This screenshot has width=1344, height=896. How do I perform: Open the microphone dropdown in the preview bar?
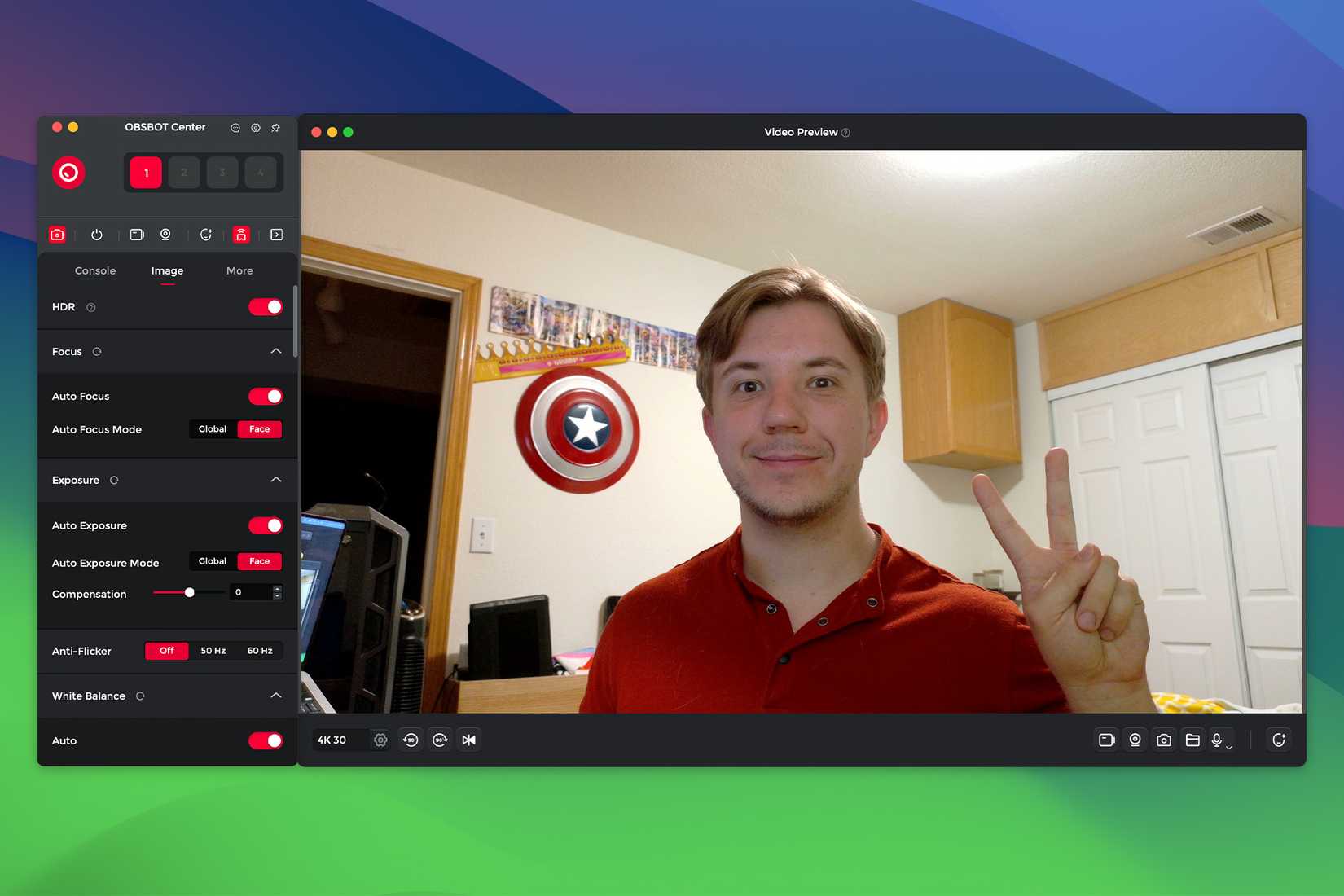(1230, 745)
